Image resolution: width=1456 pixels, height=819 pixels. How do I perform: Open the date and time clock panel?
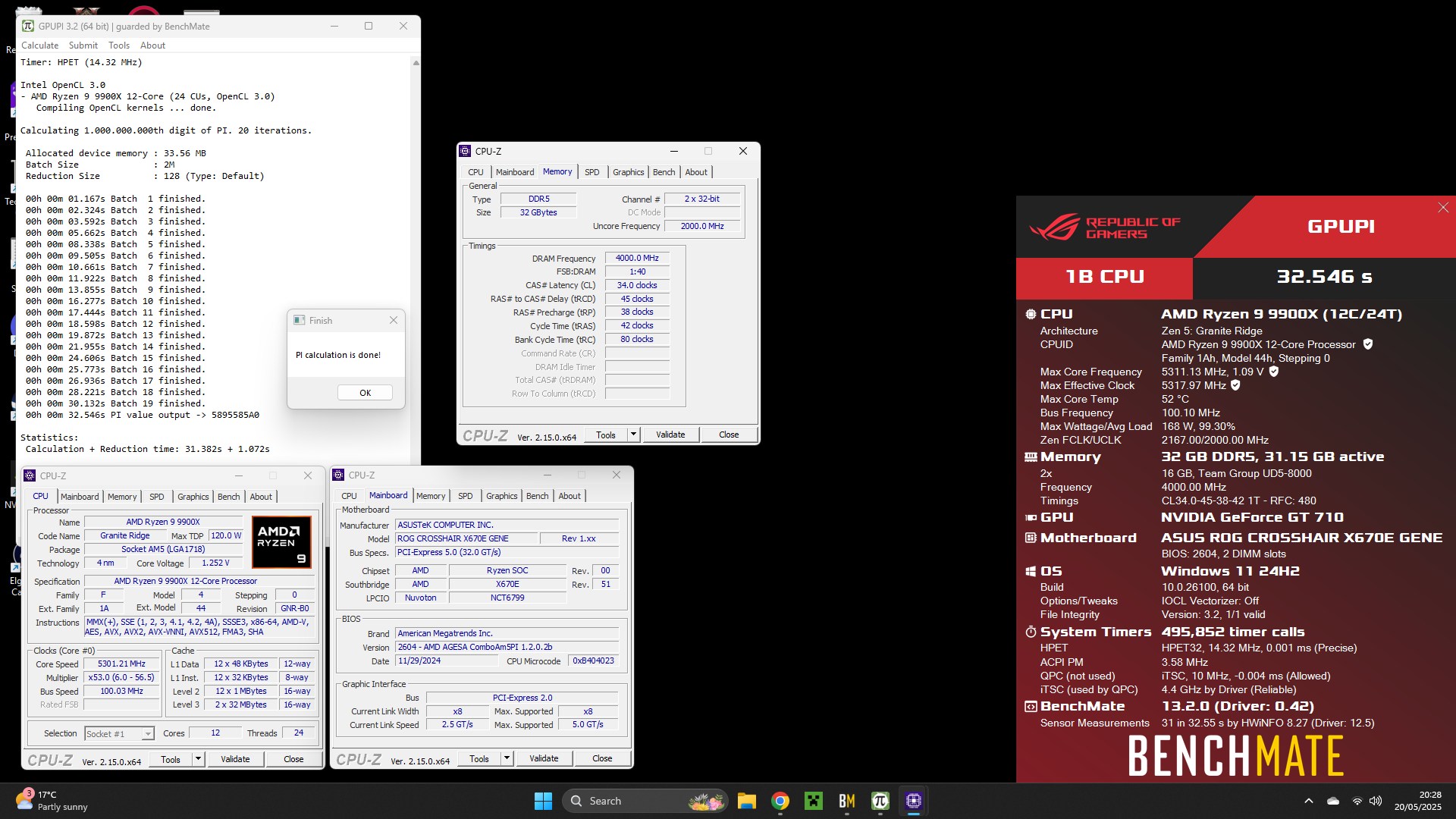click(1417, 801)
